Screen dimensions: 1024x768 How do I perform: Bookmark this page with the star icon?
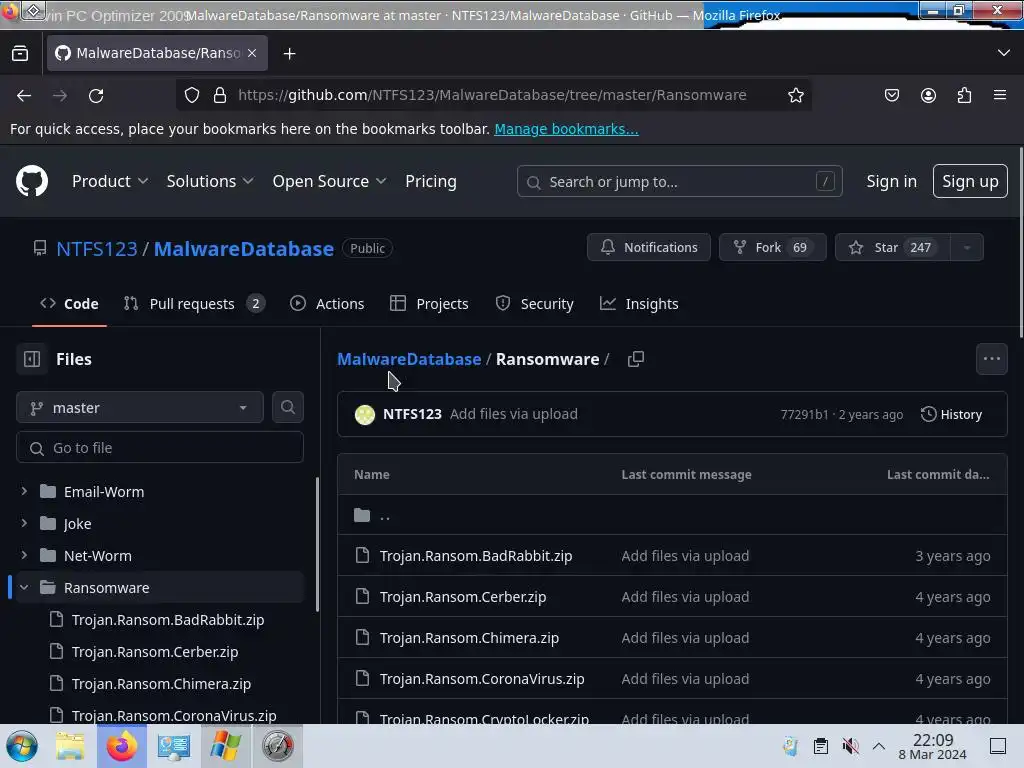(x=795, y=95)
